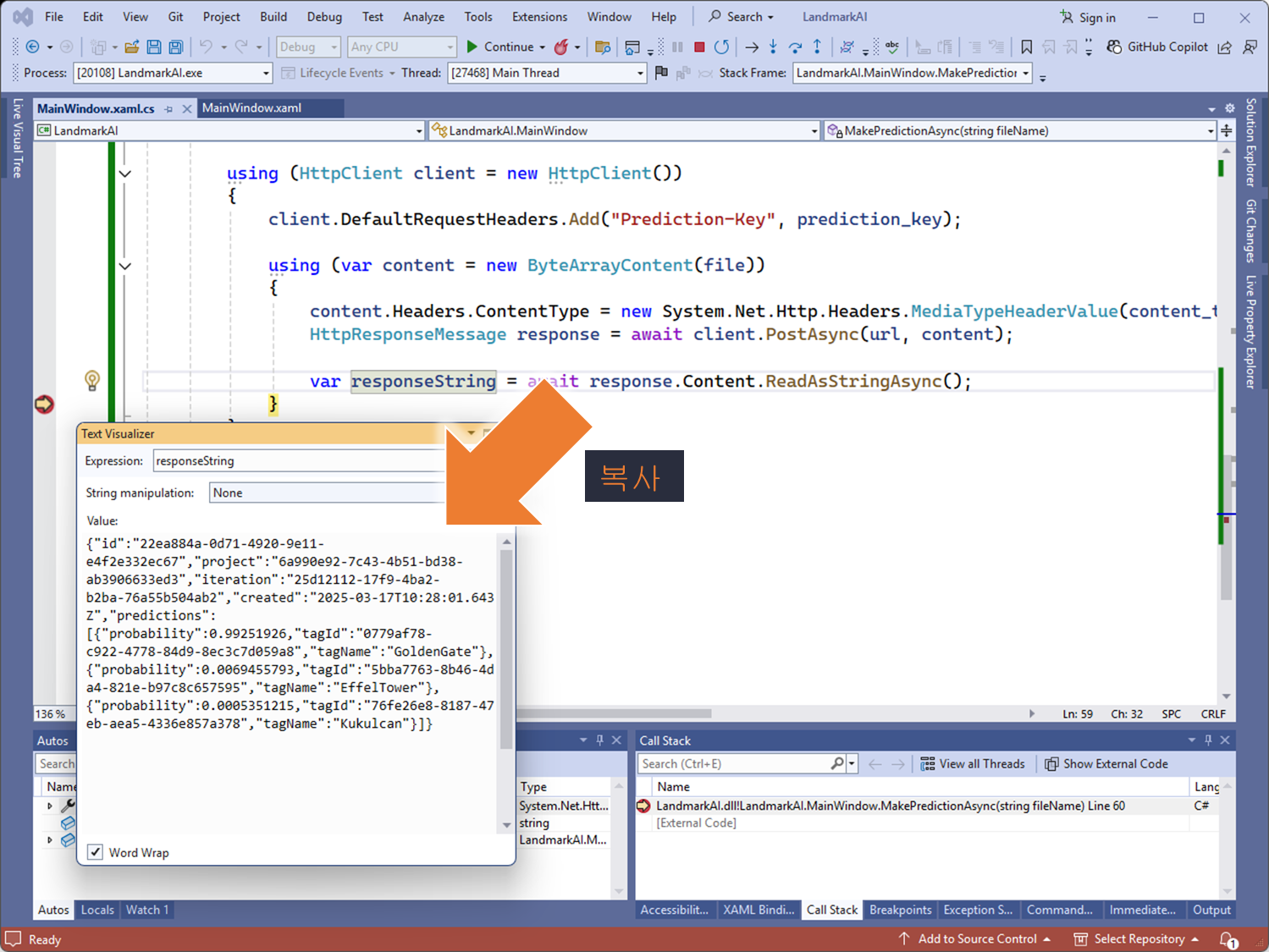
Task: Open the Analyze menu
Action: tap(423, 17)
